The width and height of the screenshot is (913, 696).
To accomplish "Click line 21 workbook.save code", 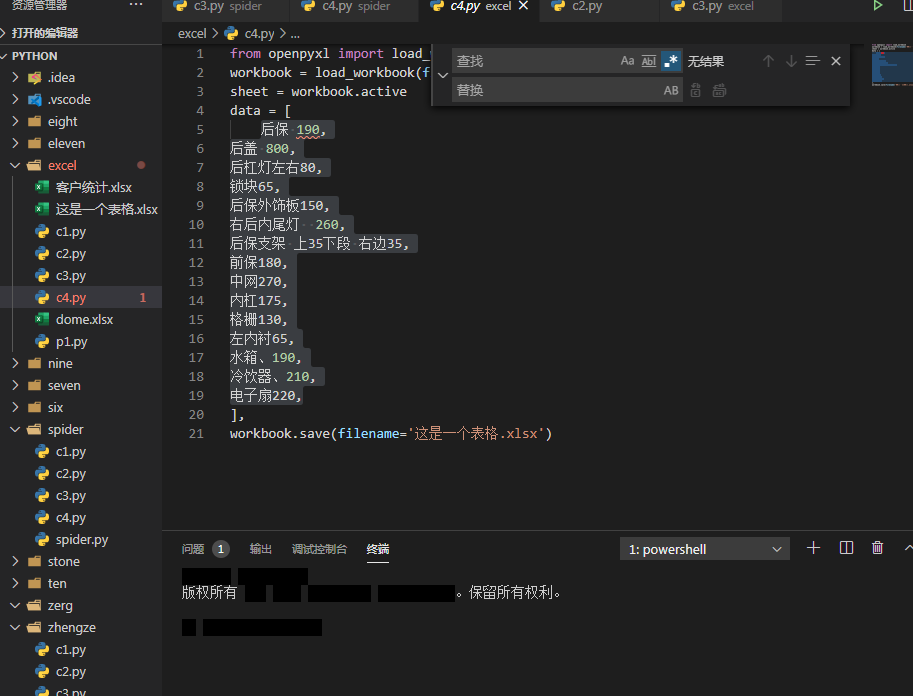I will [391, 434].
